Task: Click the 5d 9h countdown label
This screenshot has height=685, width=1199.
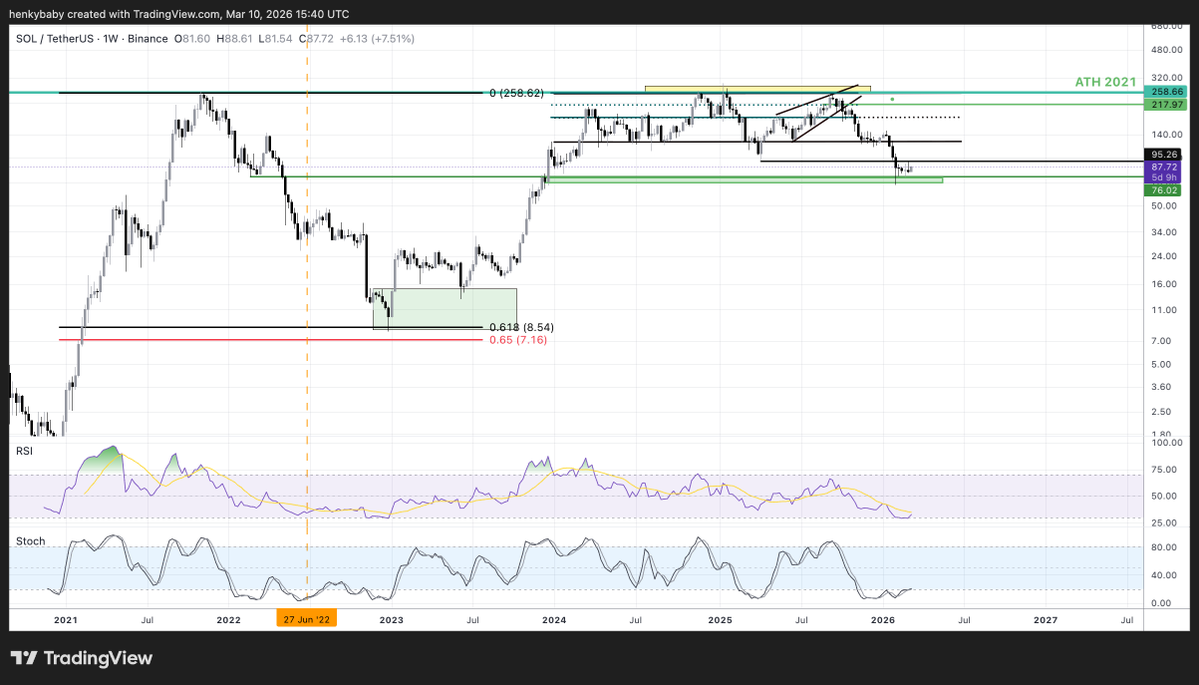Action: (x=1163, y=177)
